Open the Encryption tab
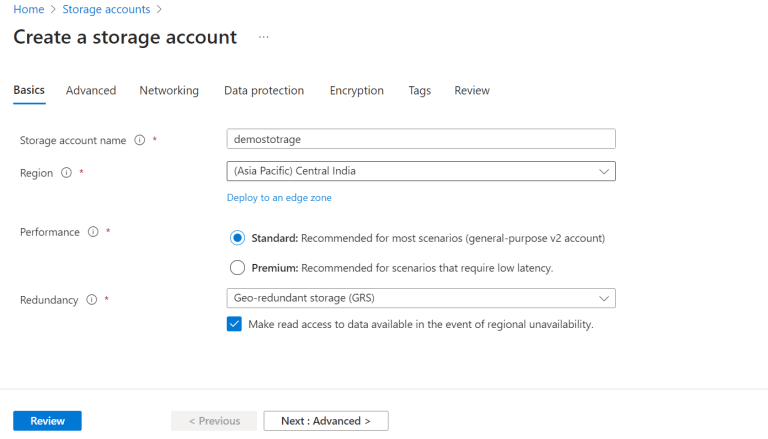The width and height of the screenshot is (768, 439). coord(357,90)
